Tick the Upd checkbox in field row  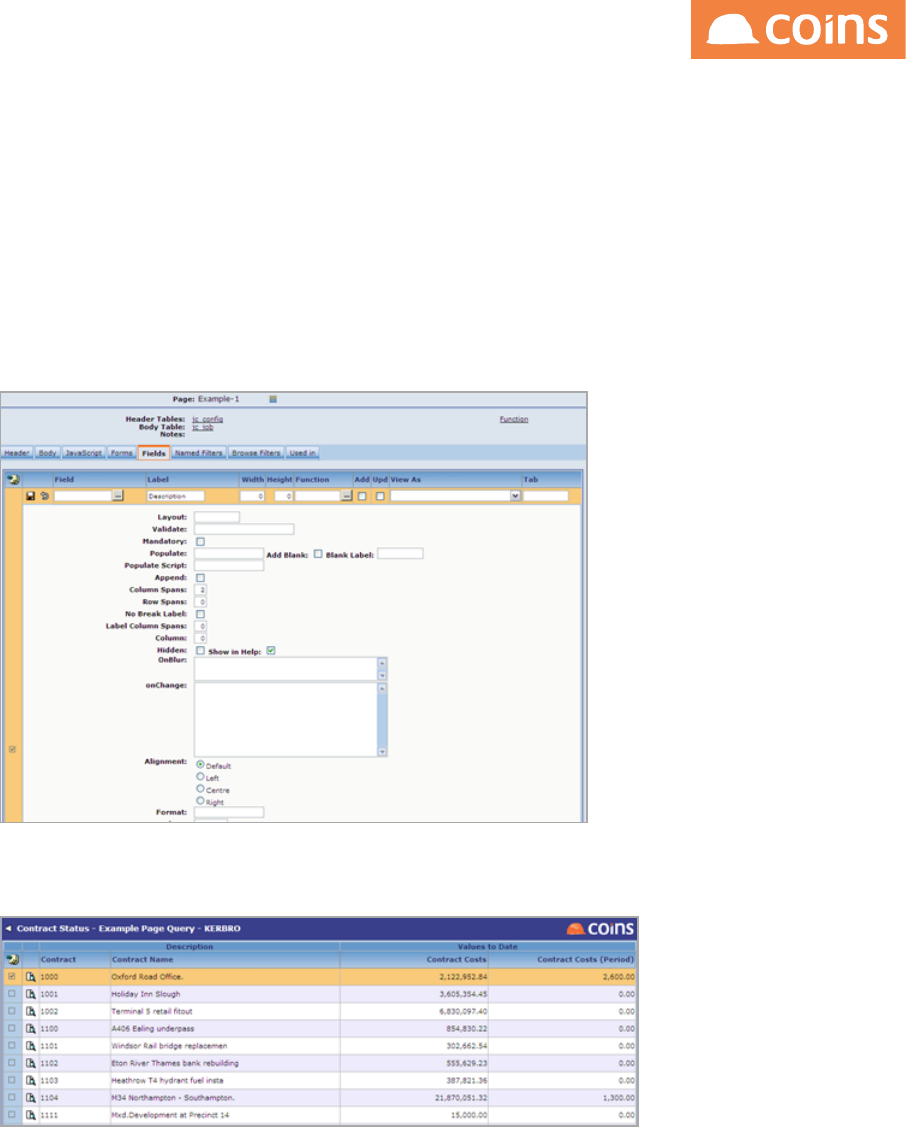[380, 496]
